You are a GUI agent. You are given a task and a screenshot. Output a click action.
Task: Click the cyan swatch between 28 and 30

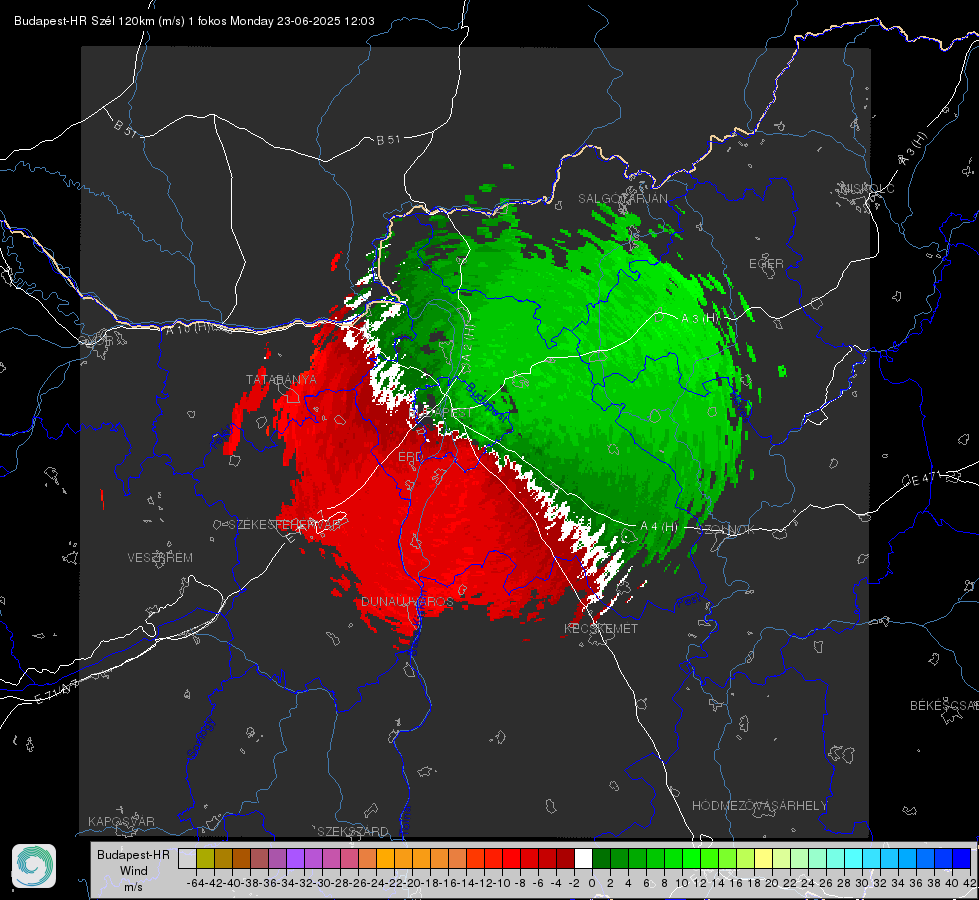[x=854, y=858]
